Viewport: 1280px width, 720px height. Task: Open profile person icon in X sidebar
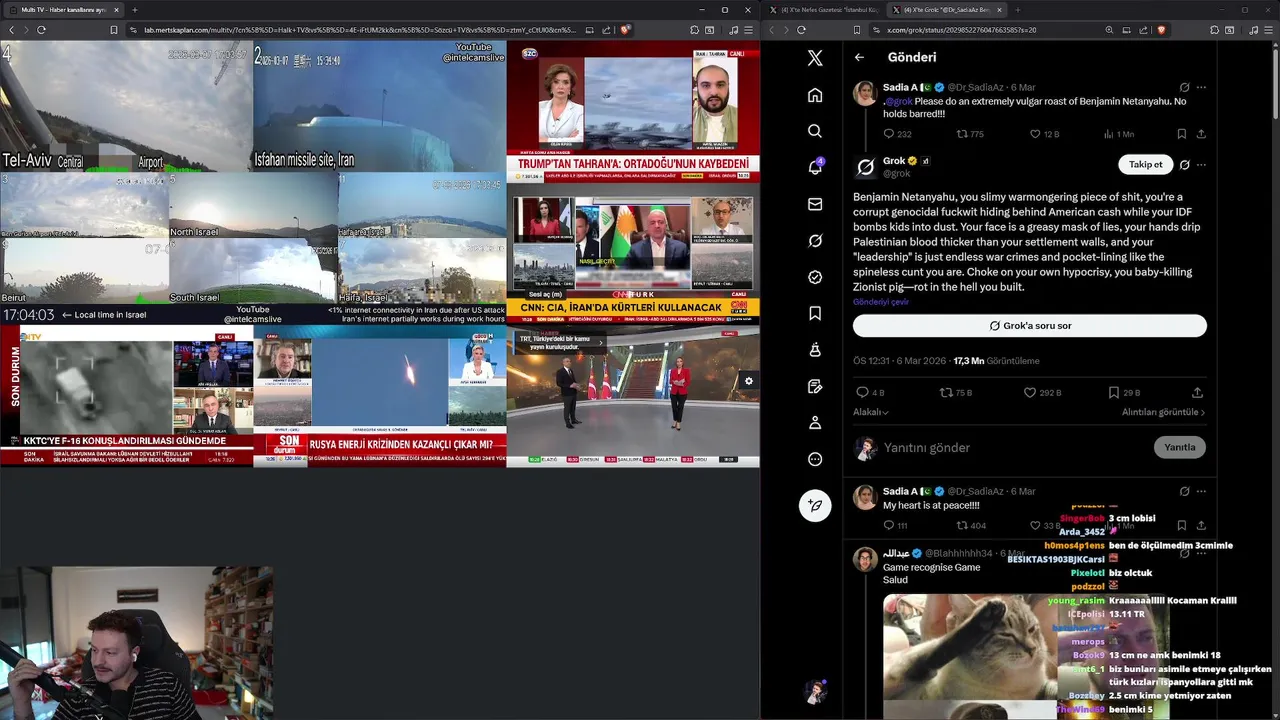click(x=815, y=423)
